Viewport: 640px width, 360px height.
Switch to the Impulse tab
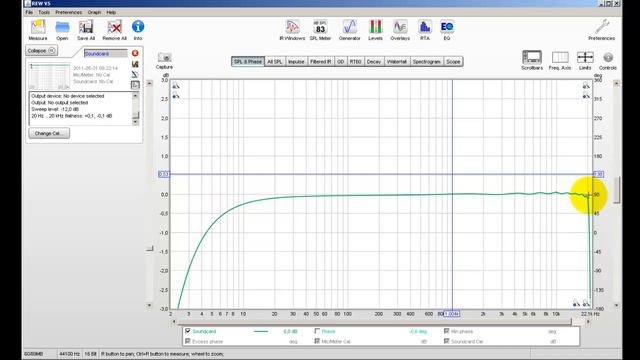click(296, 62)
